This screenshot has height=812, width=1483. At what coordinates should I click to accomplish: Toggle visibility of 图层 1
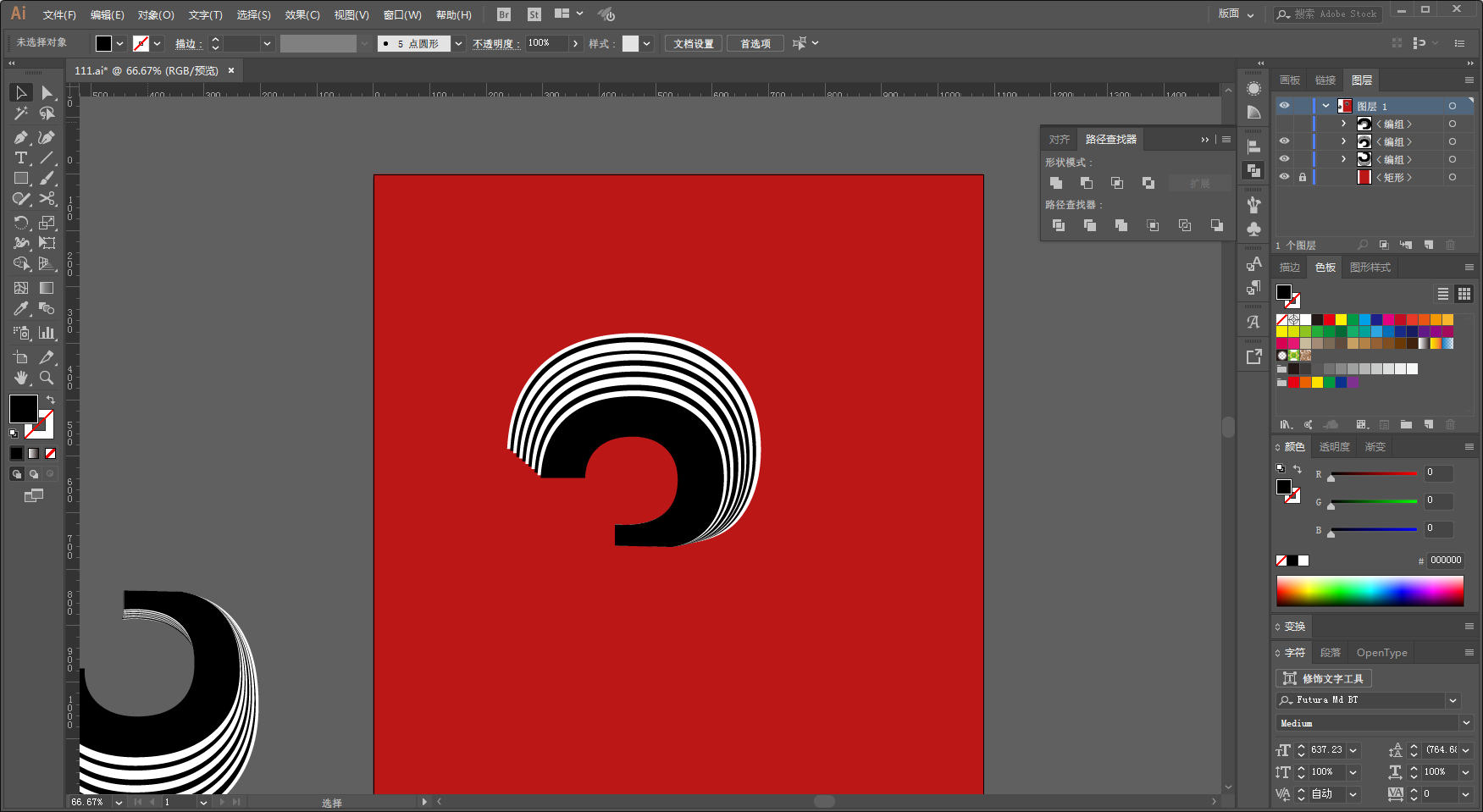point(1284,106)
